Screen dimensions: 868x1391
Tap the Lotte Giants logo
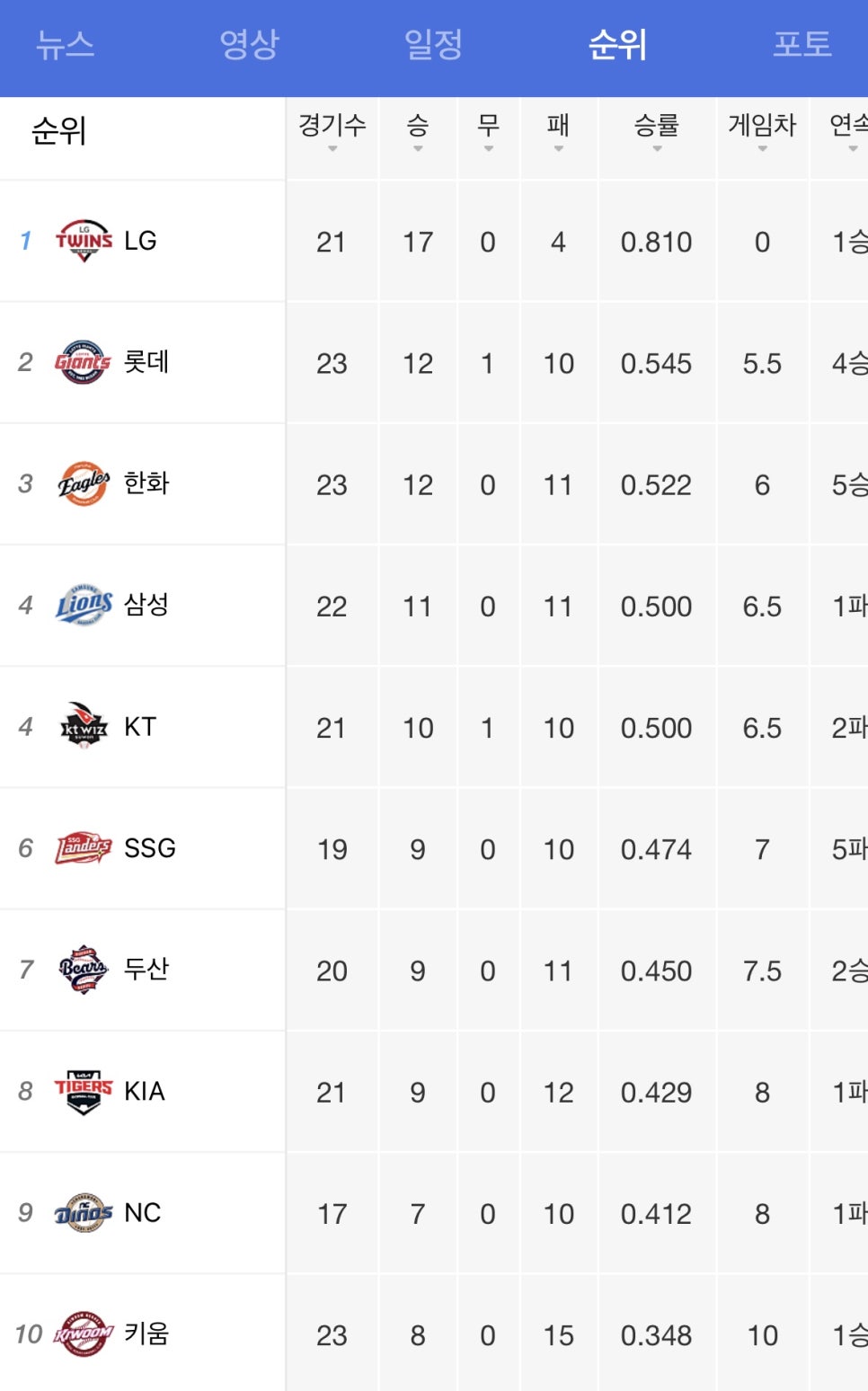click(x=83, y=362)
